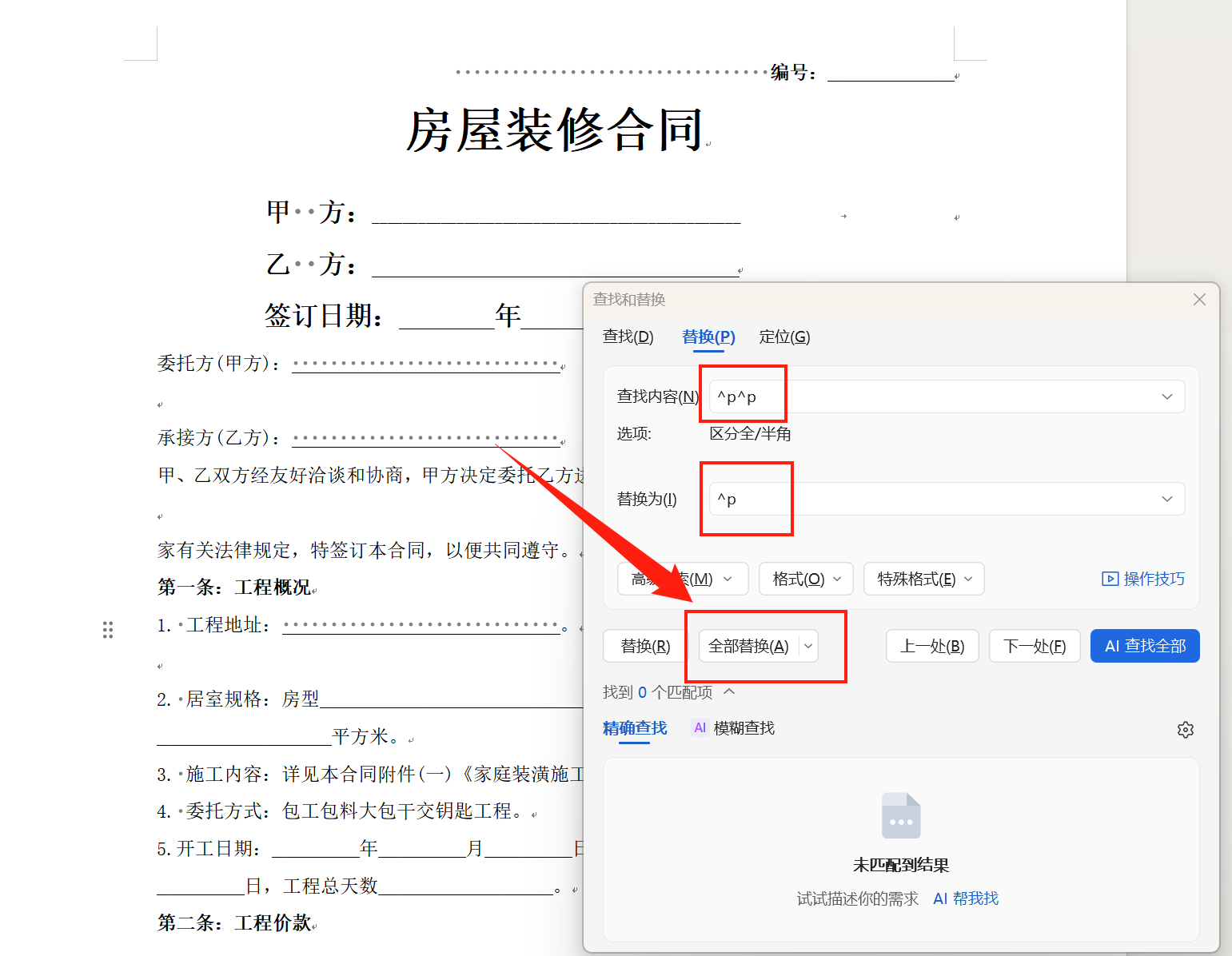Open the 格式(O) dropdown
Viewport: 1232px width, 956px height.
836,579
